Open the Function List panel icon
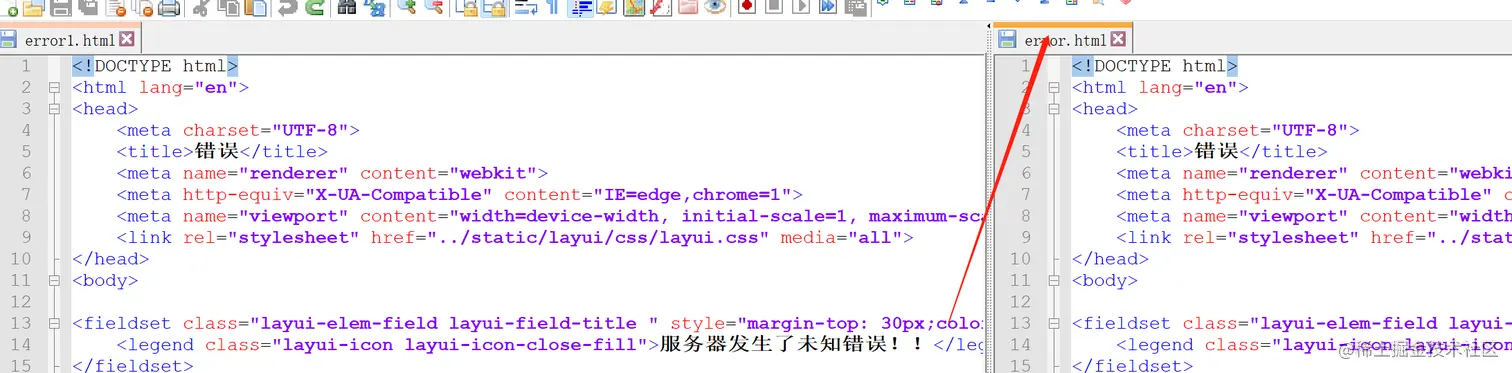 660,8
